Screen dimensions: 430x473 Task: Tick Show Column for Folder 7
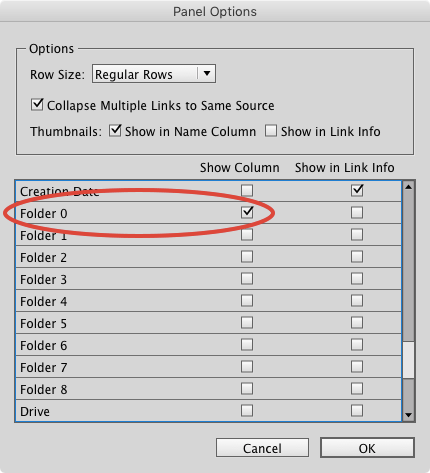coord(247,366)
